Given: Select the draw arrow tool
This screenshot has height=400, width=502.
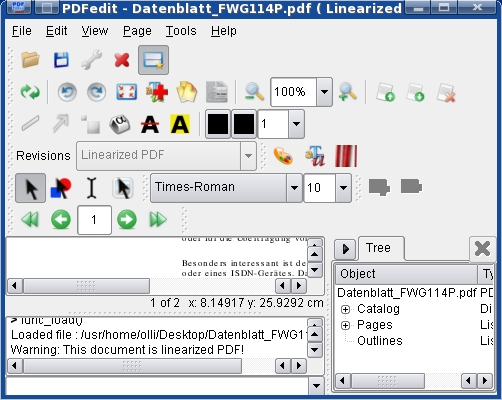Looking at the screenshot, I should (61, 124).
